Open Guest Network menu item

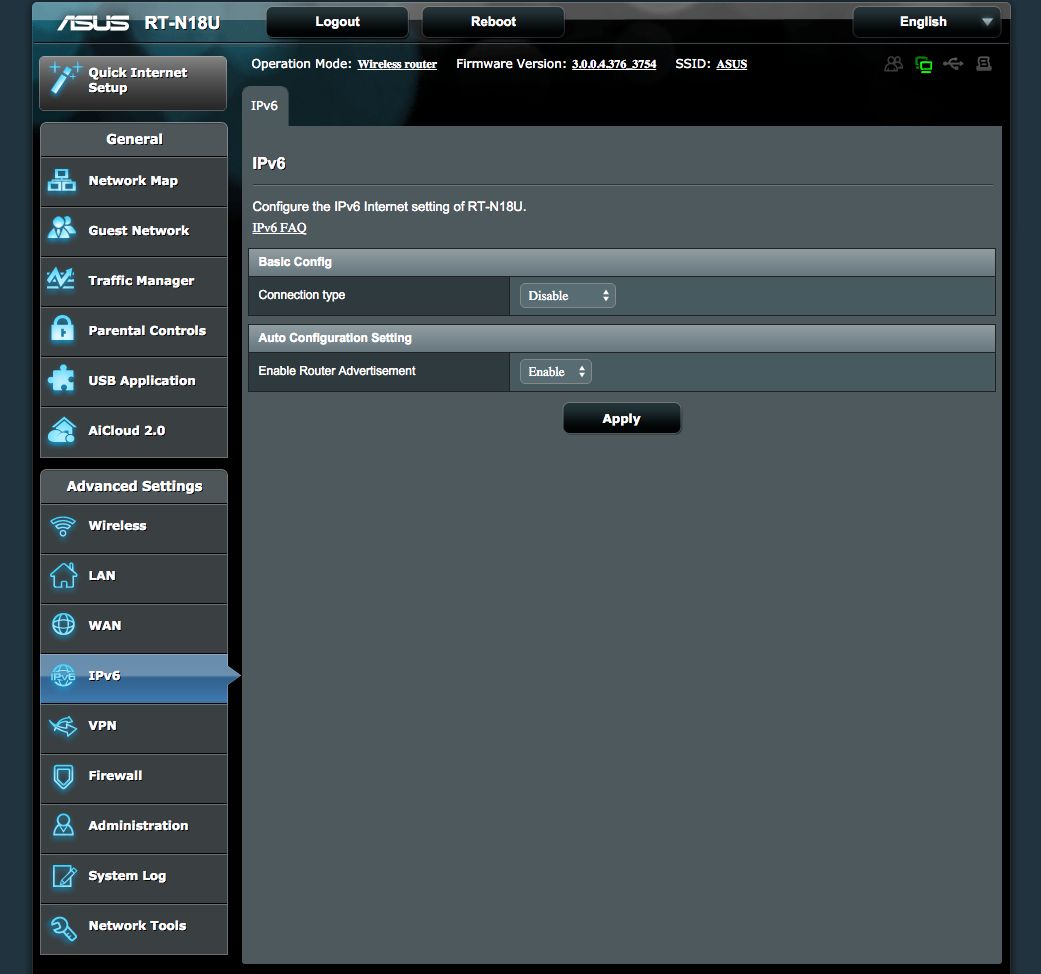coord(133,231)
